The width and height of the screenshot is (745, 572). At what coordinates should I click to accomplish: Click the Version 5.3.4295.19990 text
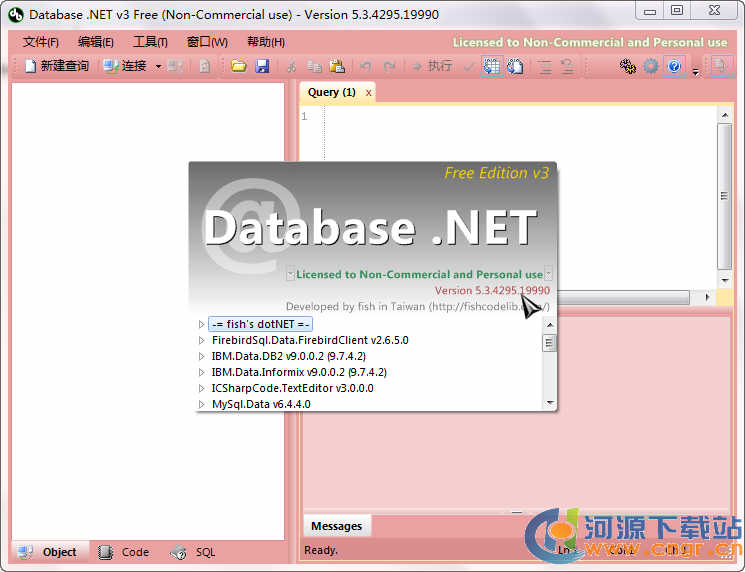click(492, 290)
